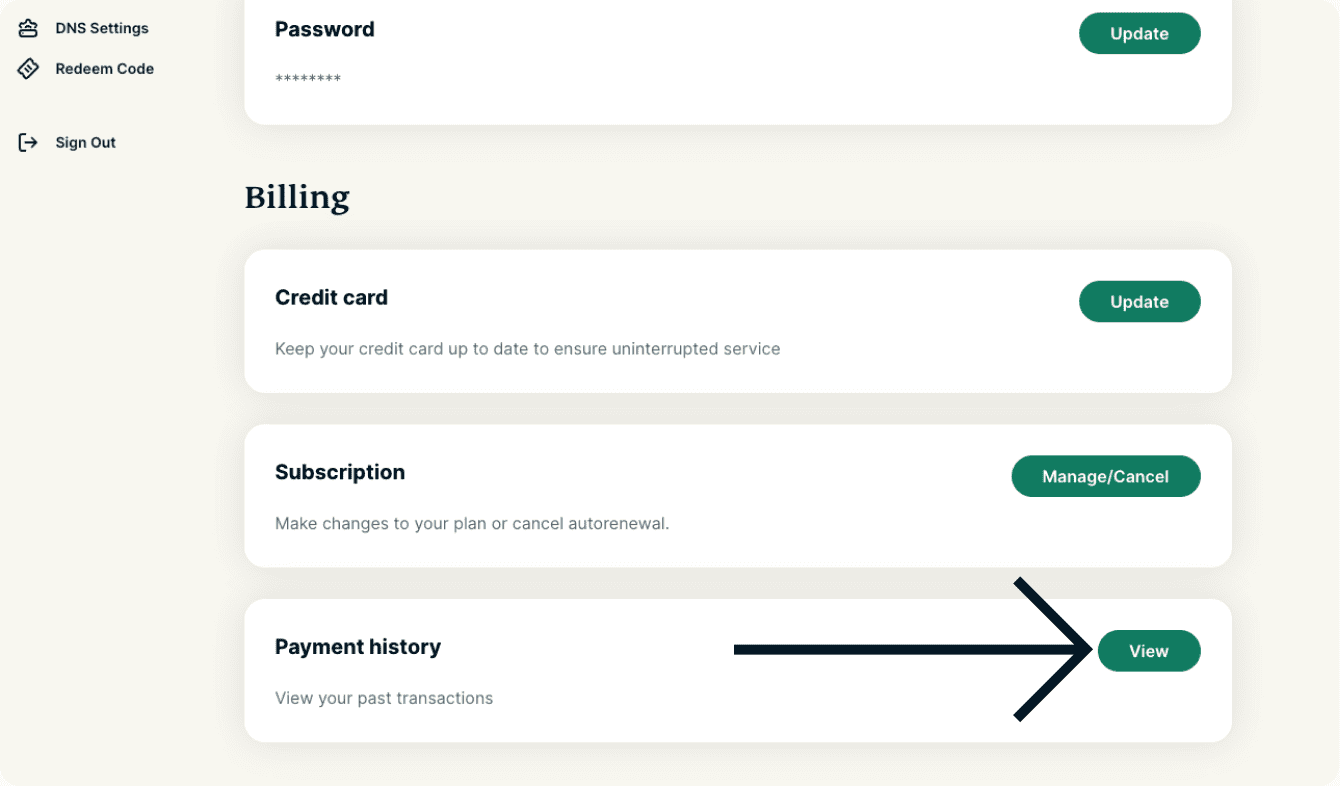Click the Payment history title
The width and height of the screenshot is (1340, 786).
coord(358,647)
